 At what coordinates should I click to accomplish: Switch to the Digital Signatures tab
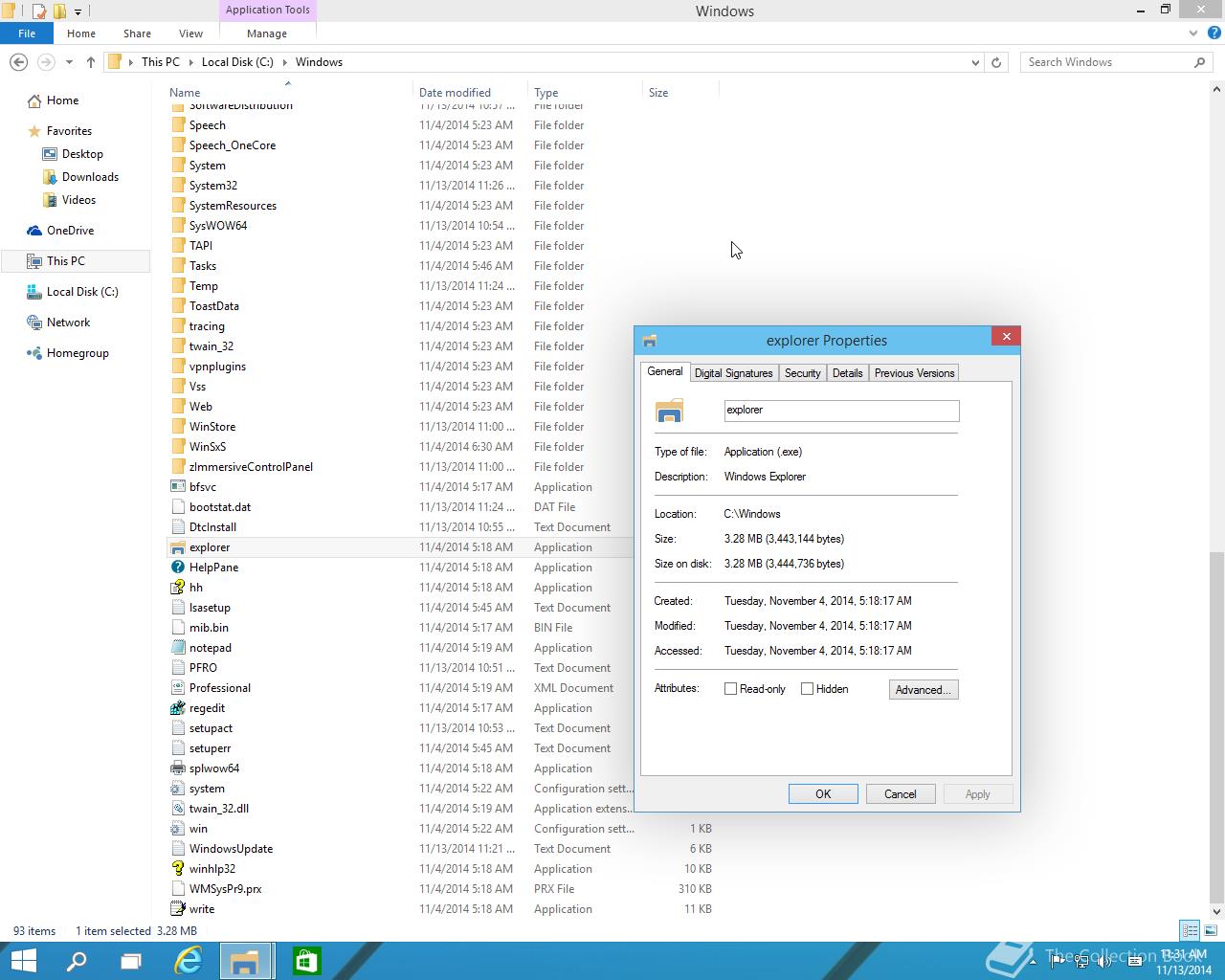pyautogui.click(x=733, y=373)
